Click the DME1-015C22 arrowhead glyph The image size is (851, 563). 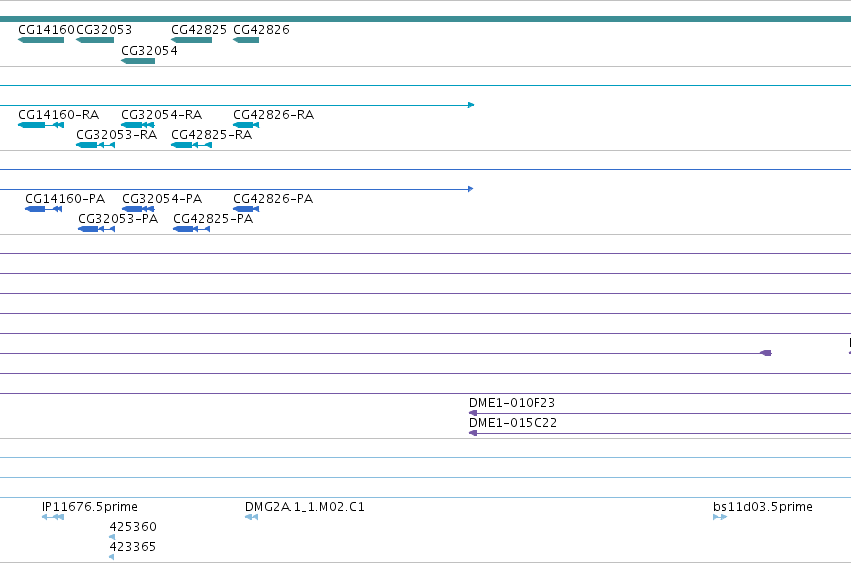(473, 433)
